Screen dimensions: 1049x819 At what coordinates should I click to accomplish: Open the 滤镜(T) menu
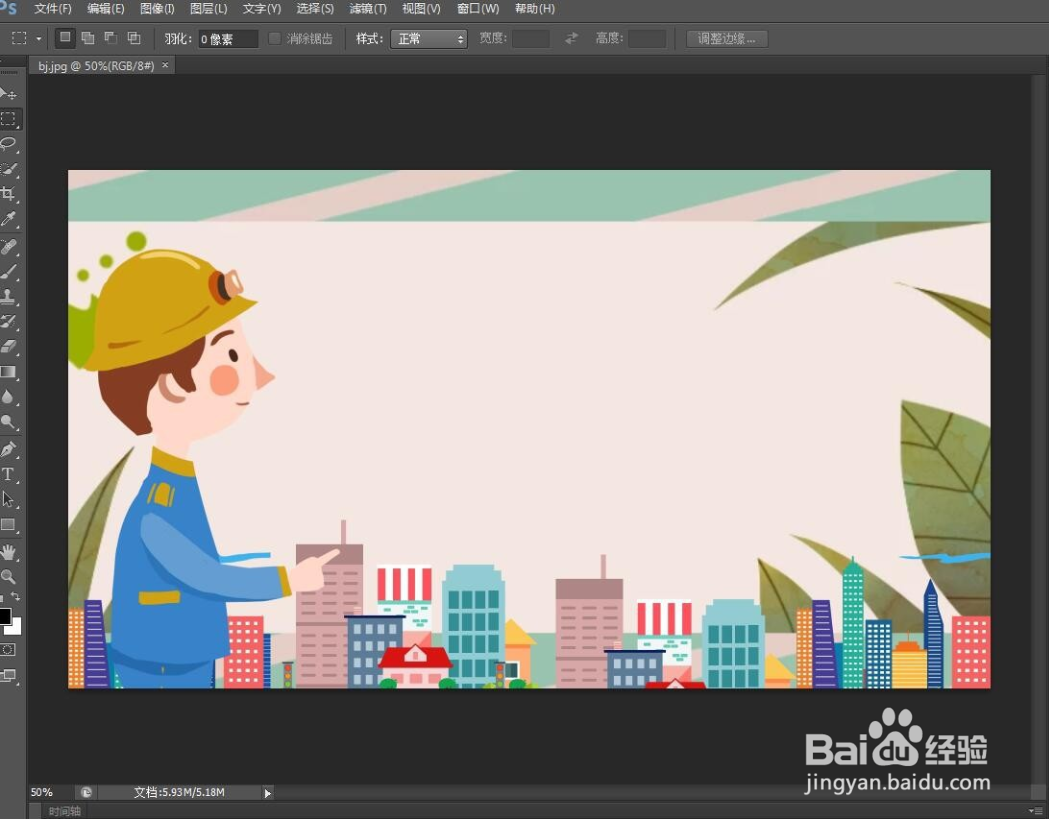tap(368, 9)
